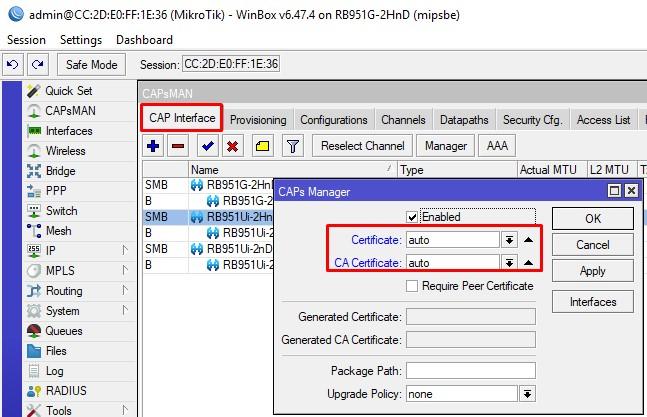Viewport: 647px width, 417px height.
Task: Click the undo arrow icon in toolbar
Action: click(13, 64)
